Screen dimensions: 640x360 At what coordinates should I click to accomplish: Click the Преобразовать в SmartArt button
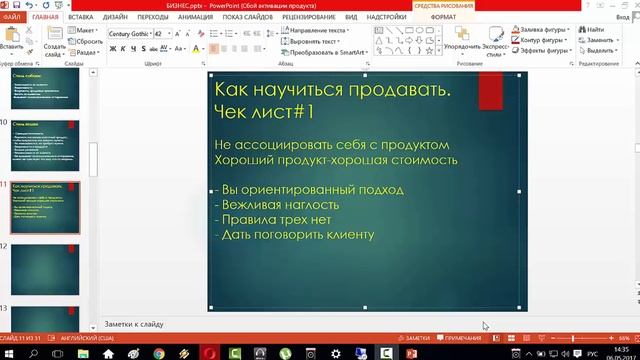(x=324, y=52)
